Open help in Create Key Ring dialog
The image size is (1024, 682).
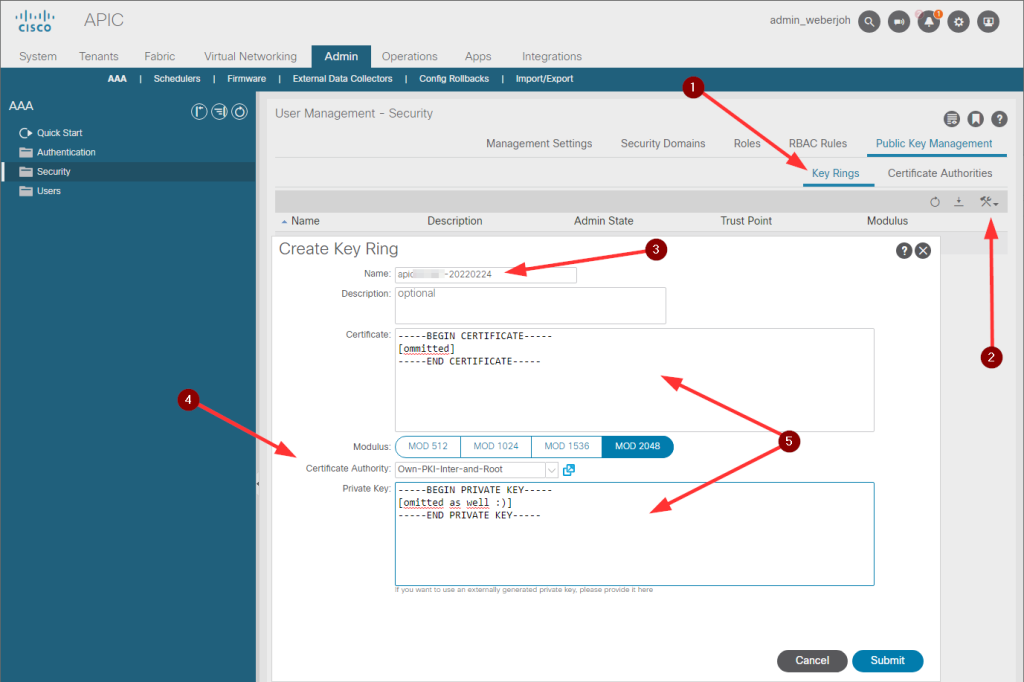click(903, 251)
